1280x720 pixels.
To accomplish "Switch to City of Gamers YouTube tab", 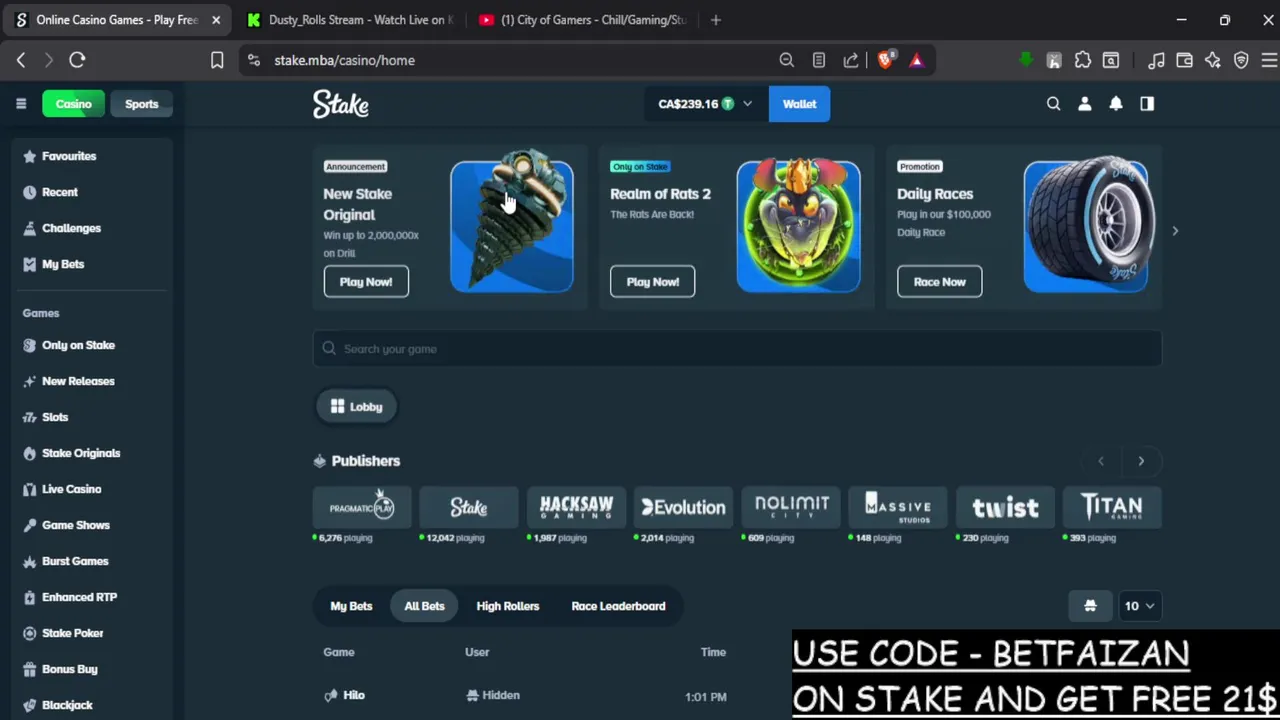I will (x=583, y=20).
